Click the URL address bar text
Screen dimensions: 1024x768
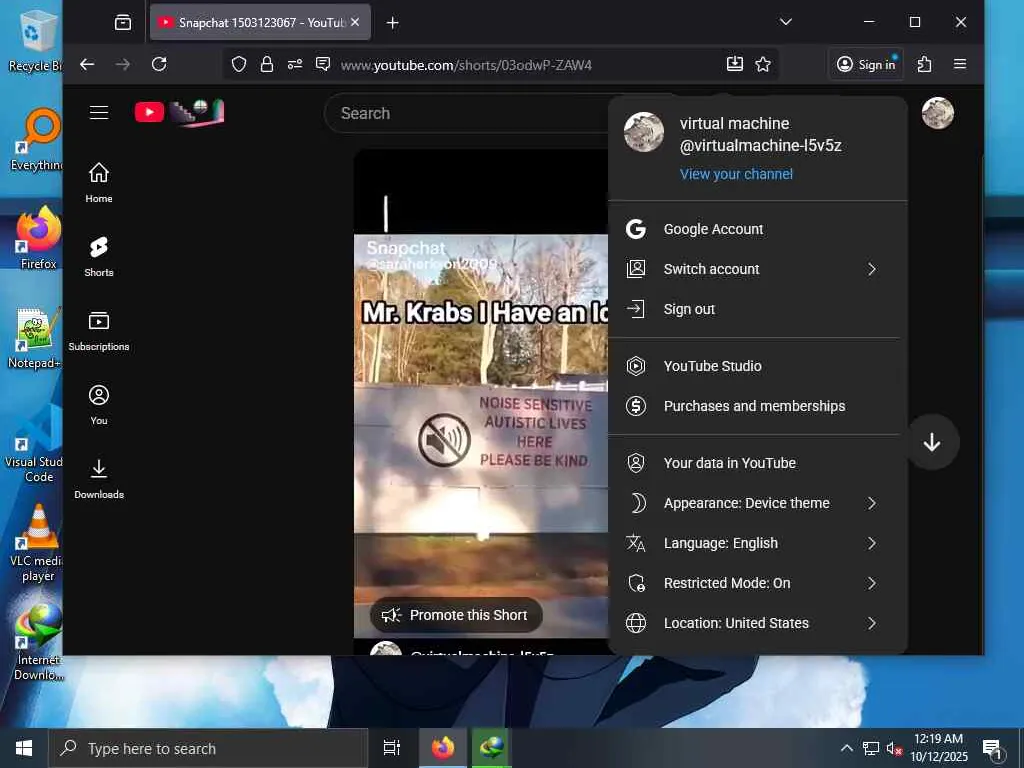tap(466, 65)
